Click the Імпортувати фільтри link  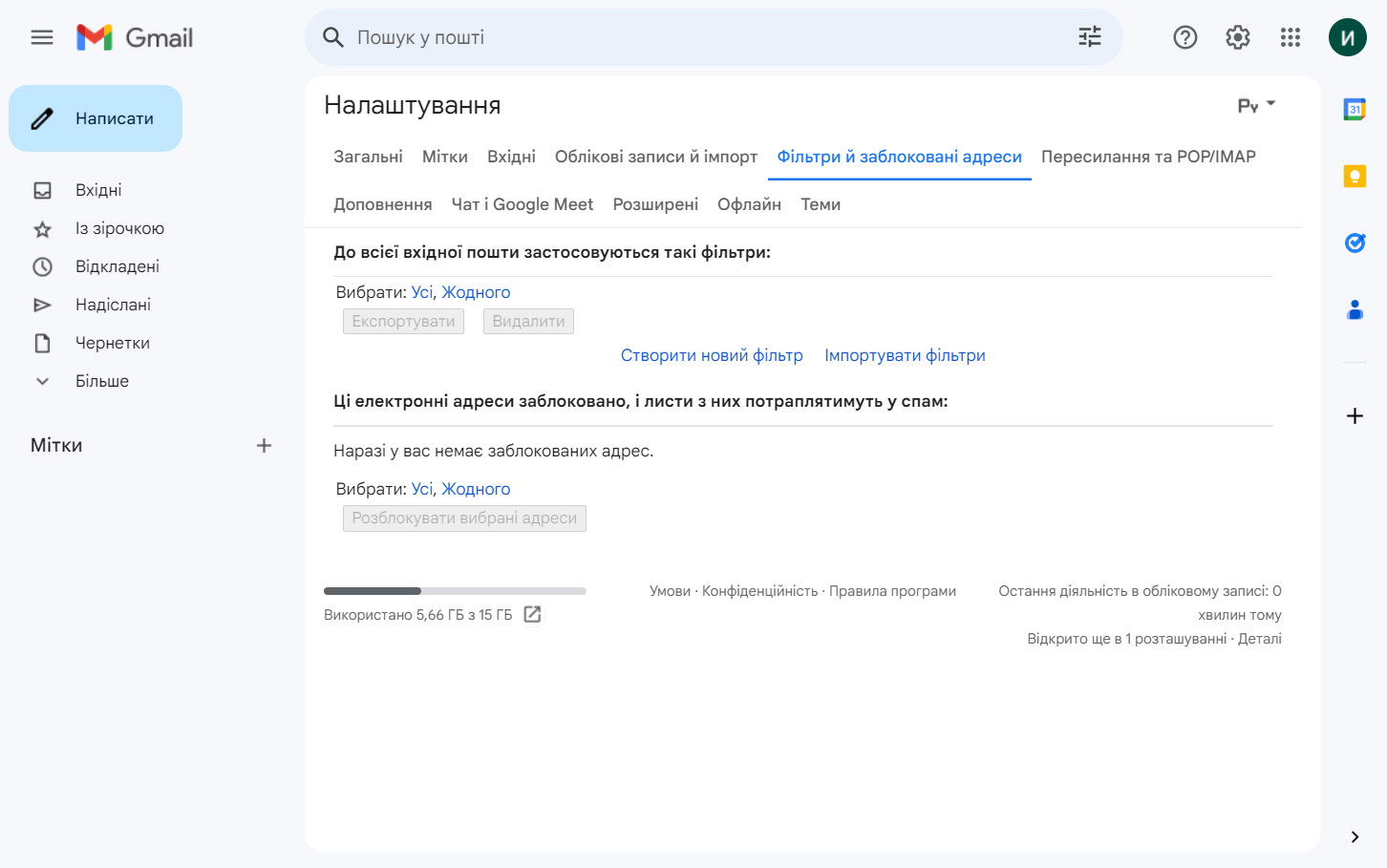pyautogui.click(x=905, y=355)
